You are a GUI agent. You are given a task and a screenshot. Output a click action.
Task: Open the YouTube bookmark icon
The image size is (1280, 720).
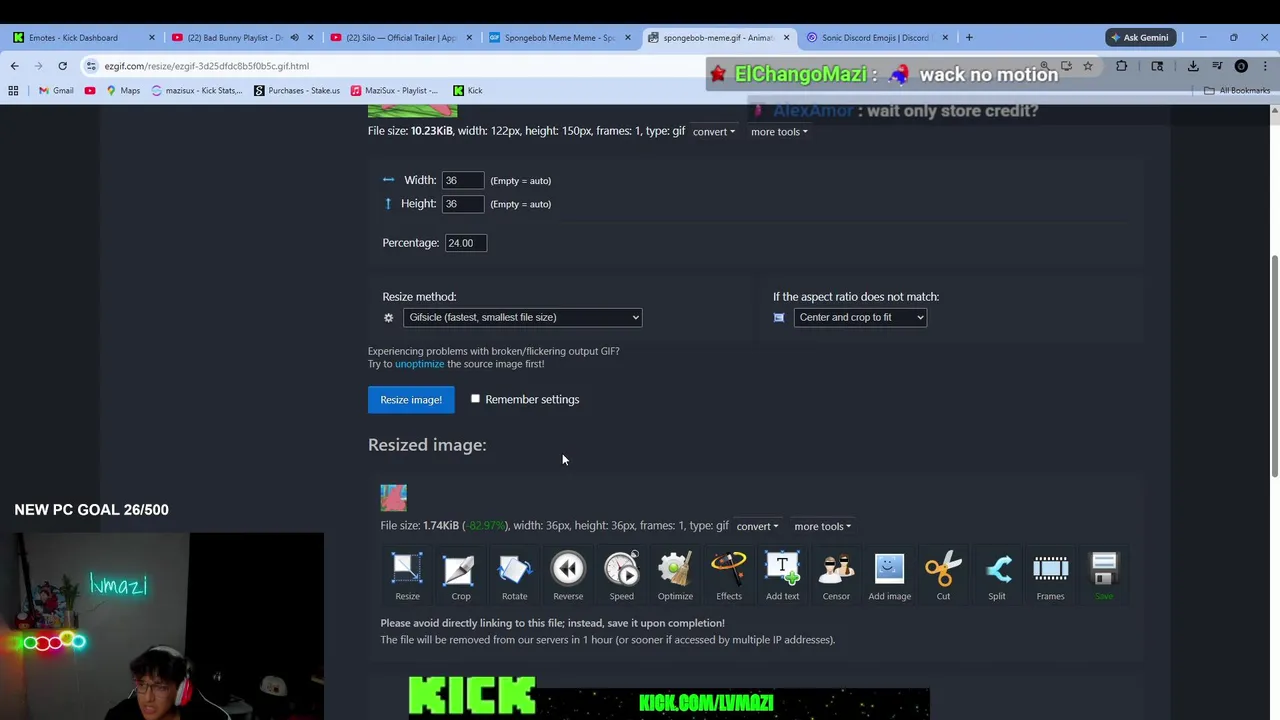click(89, 90)
